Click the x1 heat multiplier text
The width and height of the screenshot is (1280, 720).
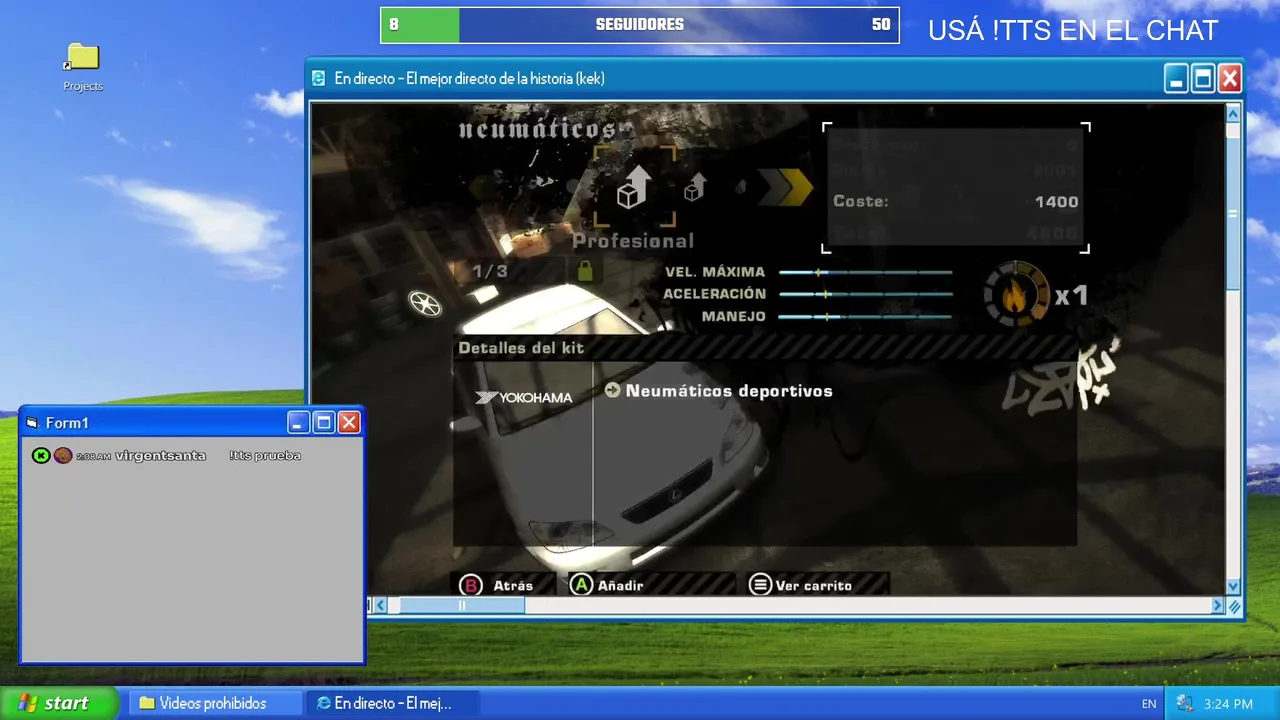click(1071, 295)
